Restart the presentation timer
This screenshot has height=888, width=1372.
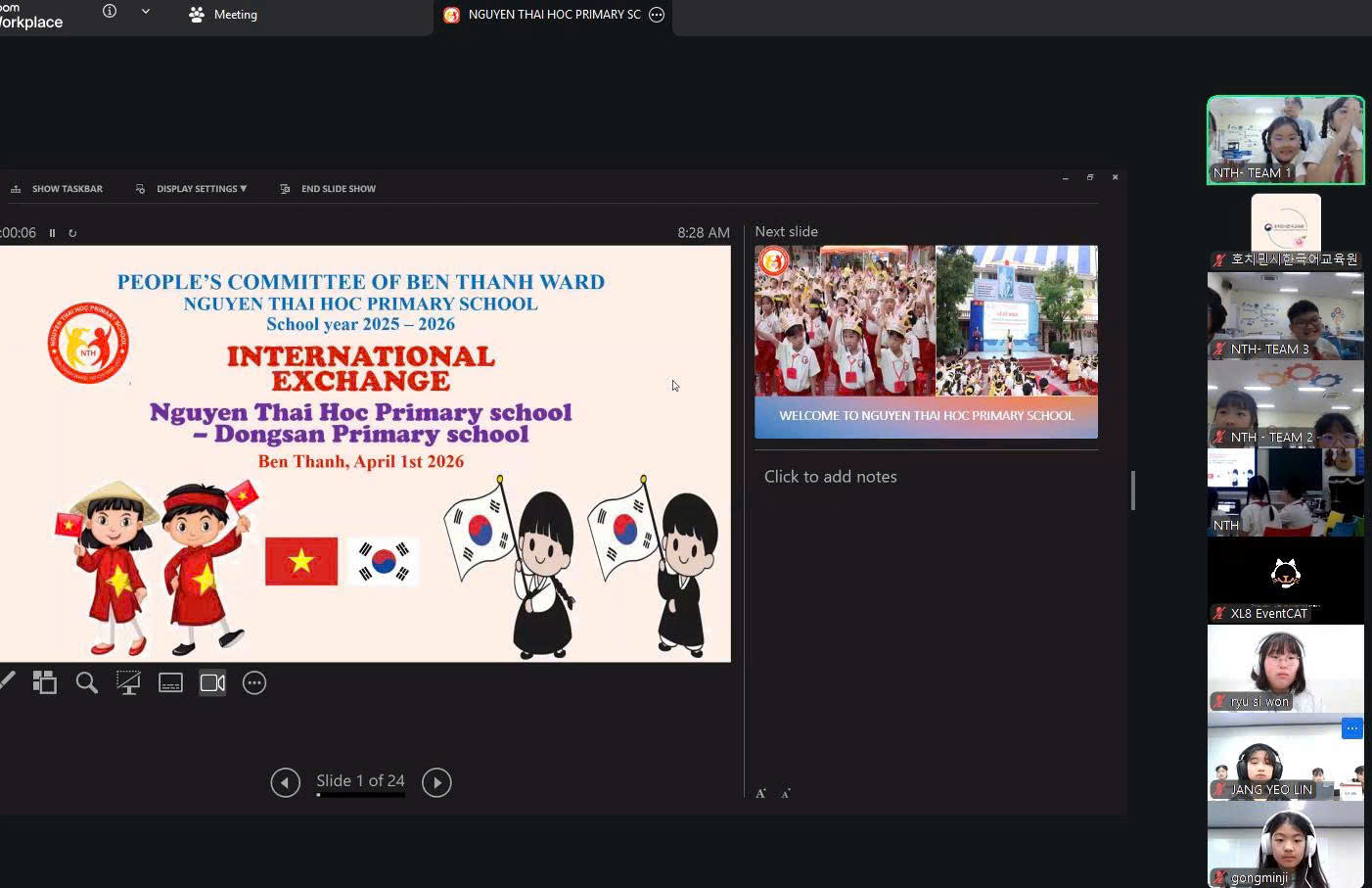(72, 233)
